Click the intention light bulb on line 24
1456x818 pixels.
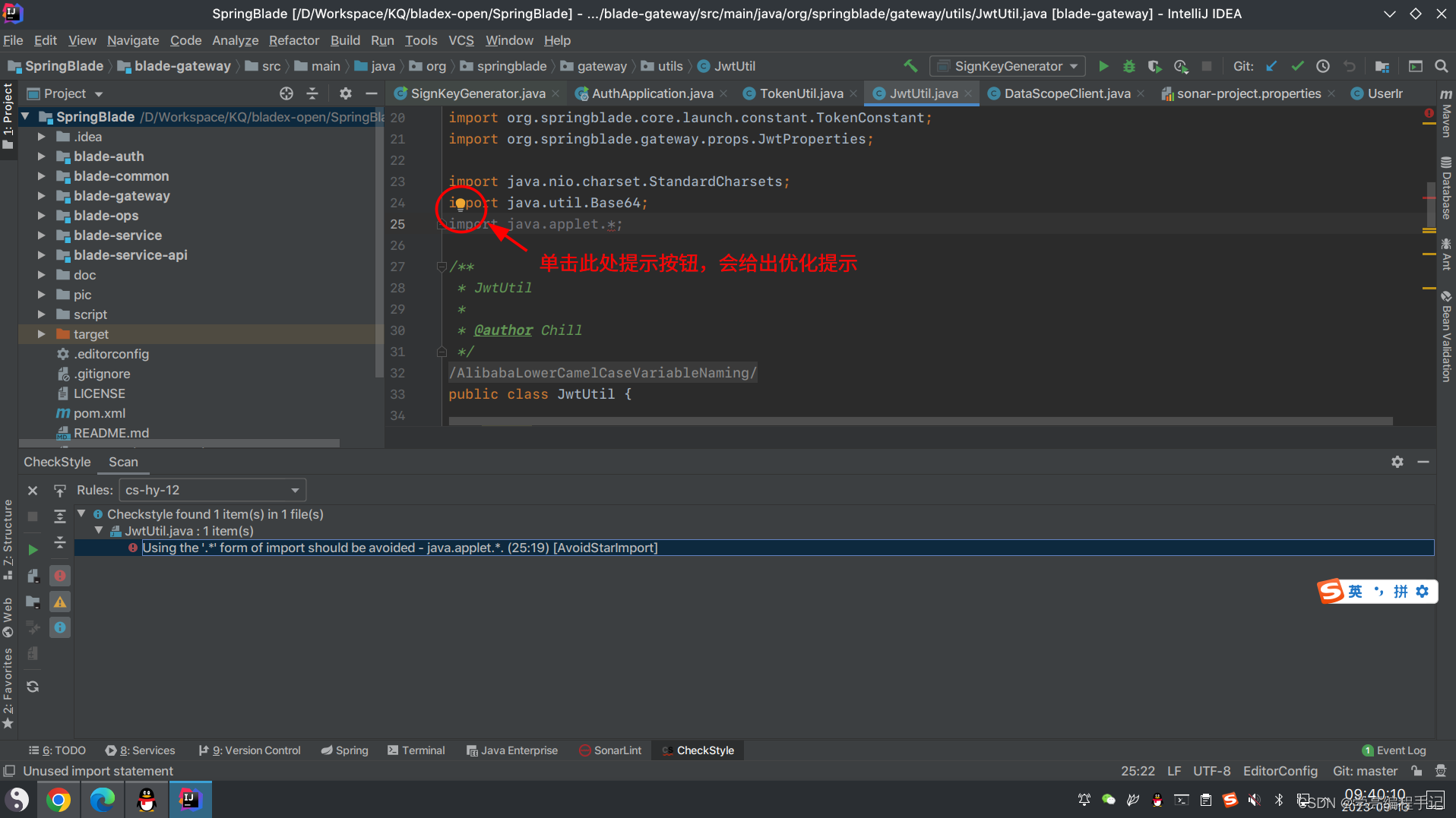pyautogui.click(x=460, y=204)
